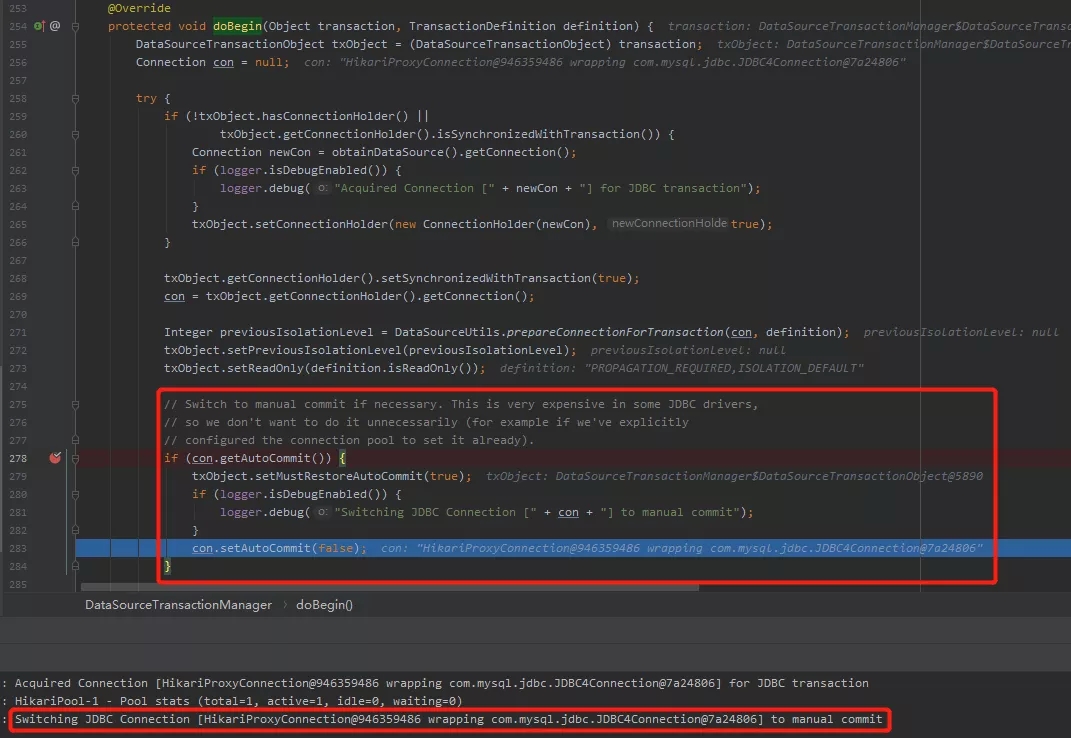Click the fold marker next to the inner if on line 280
Viewport: 1071px width, 738px height.
point(75,494)
